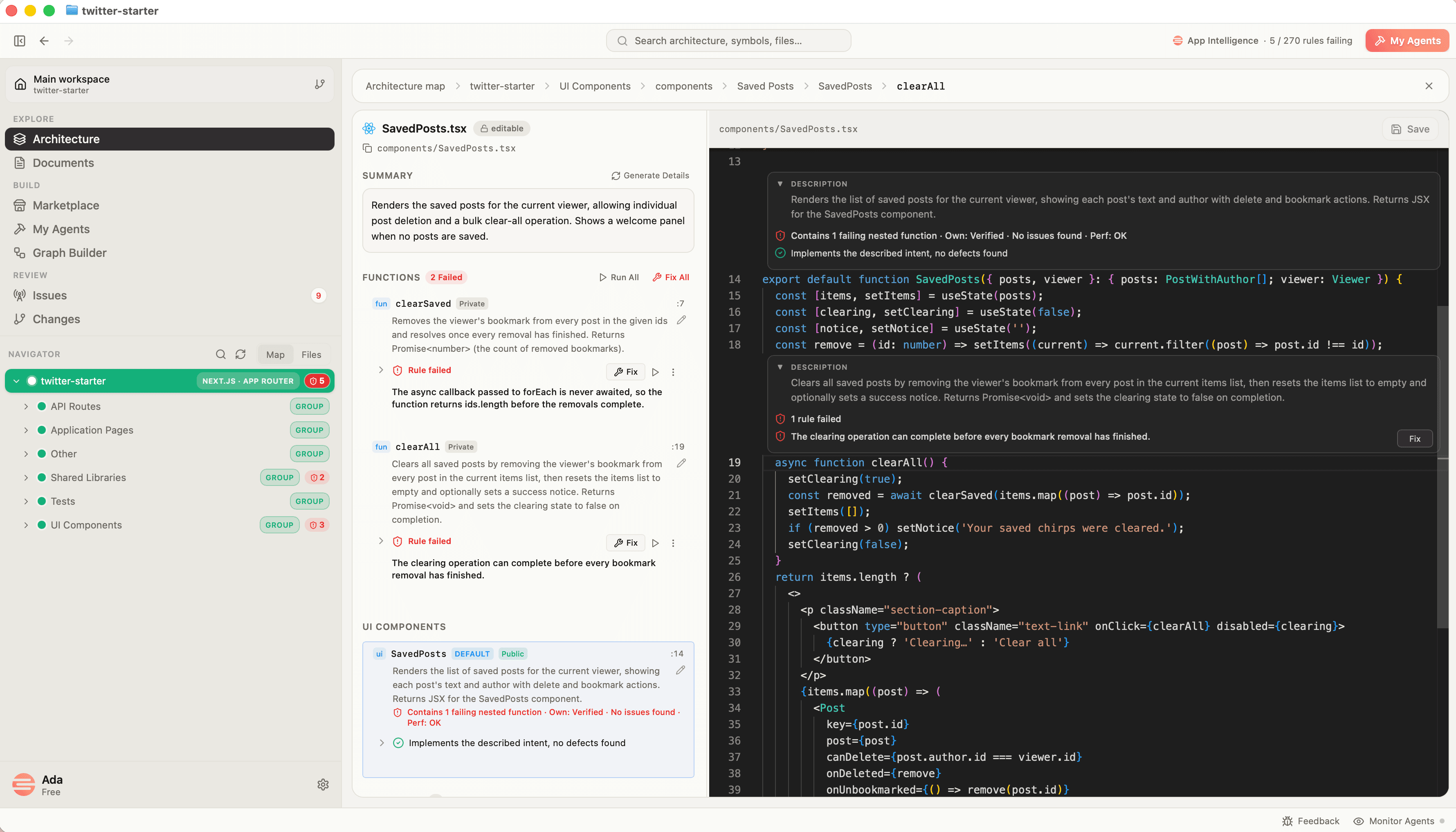This screenshot has width=1456, height=832.
Task: Close the breadcrumb panel with X
Action: click(x=1429, y=86)
